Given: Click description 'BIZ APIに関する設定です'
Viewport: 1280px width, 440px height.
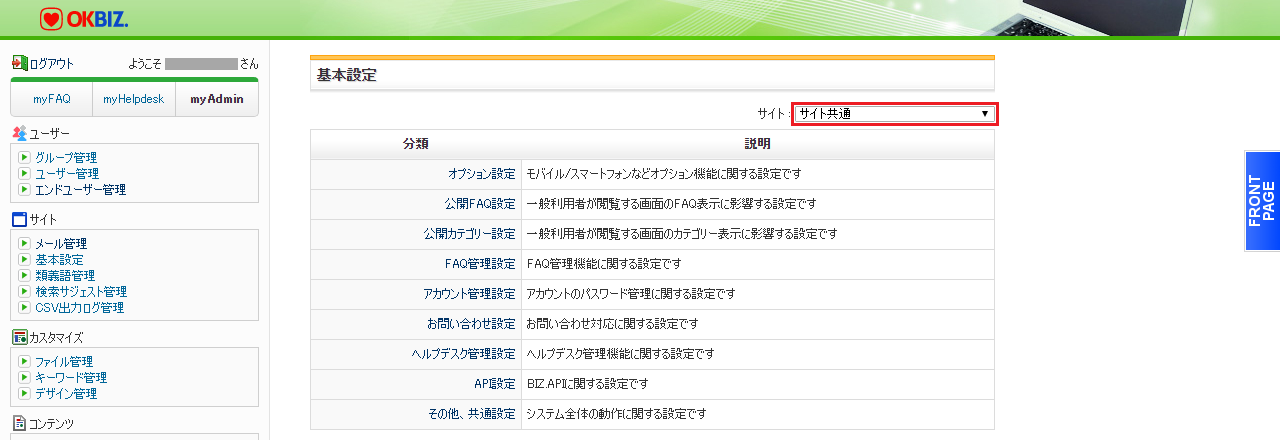Looking at the screenshot, I should 587,384.
